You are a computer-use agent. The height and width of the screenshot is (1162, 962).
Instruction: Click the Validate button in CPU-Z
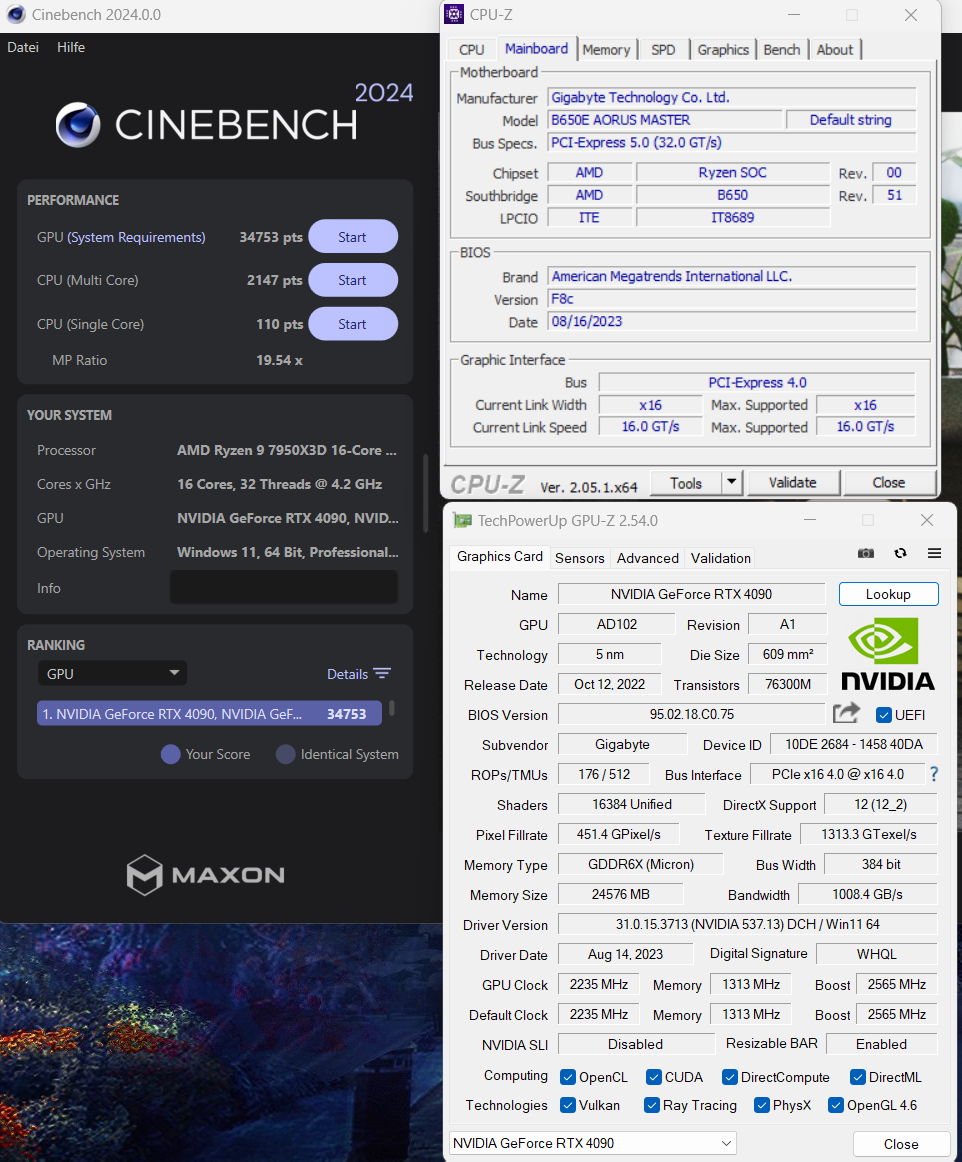click(x=793, y=482)
